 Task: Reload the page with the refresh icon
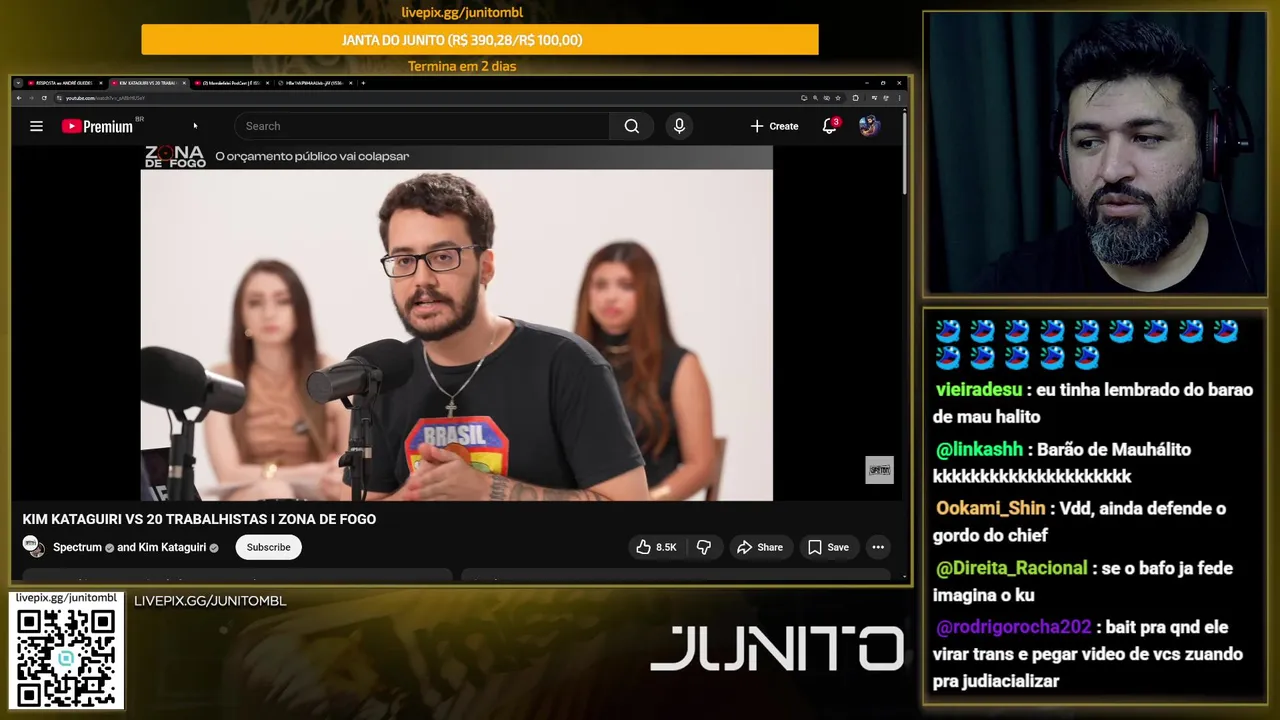point(44,98)
